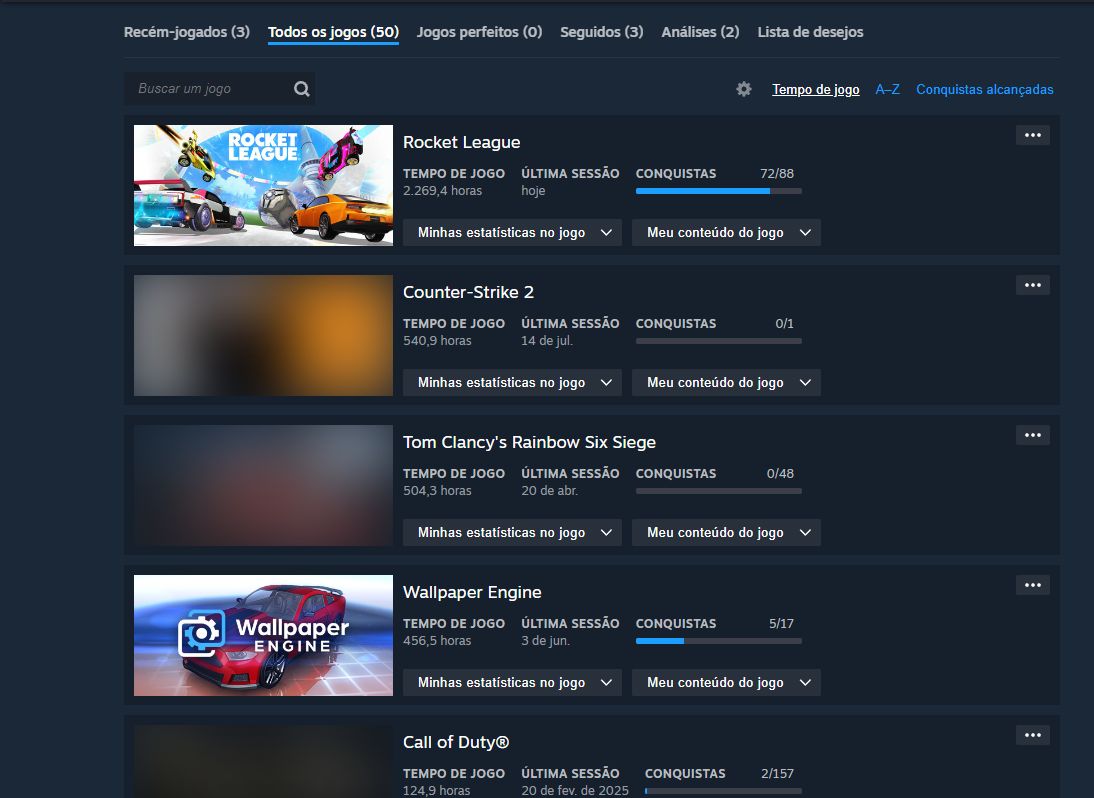
Task: Open the Análises (2) tab
Action: [x=700, y=32]
